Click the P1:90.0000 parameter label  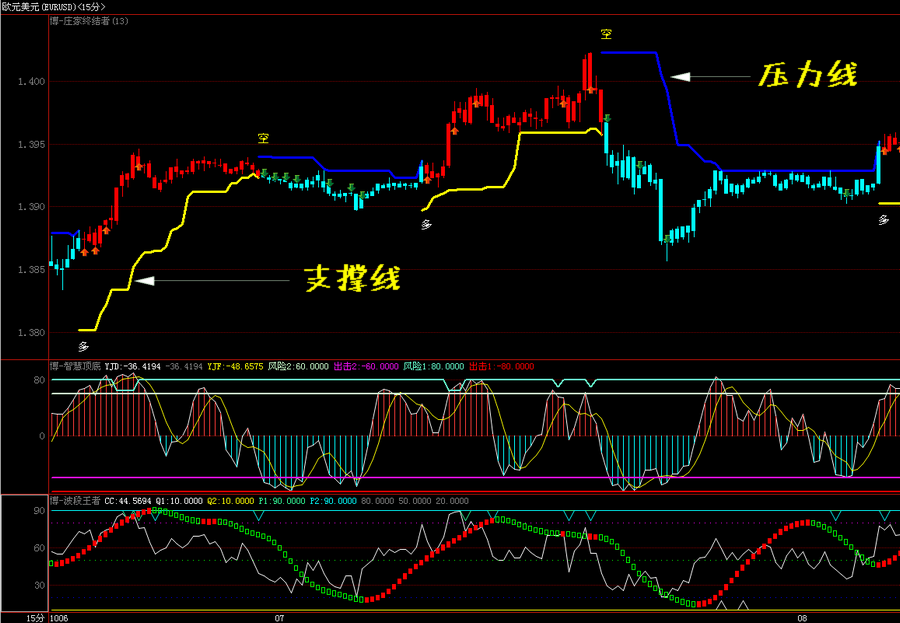[282, 501]
